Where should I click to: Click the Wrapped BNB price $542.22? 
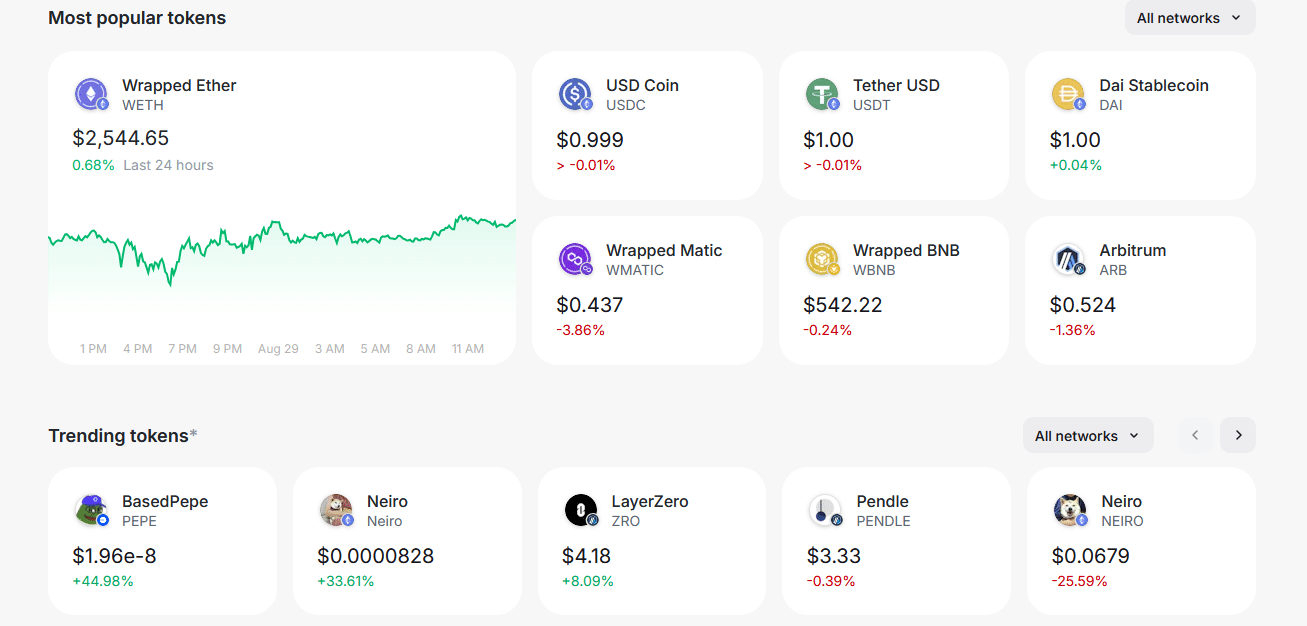click(x=842, y=305)
